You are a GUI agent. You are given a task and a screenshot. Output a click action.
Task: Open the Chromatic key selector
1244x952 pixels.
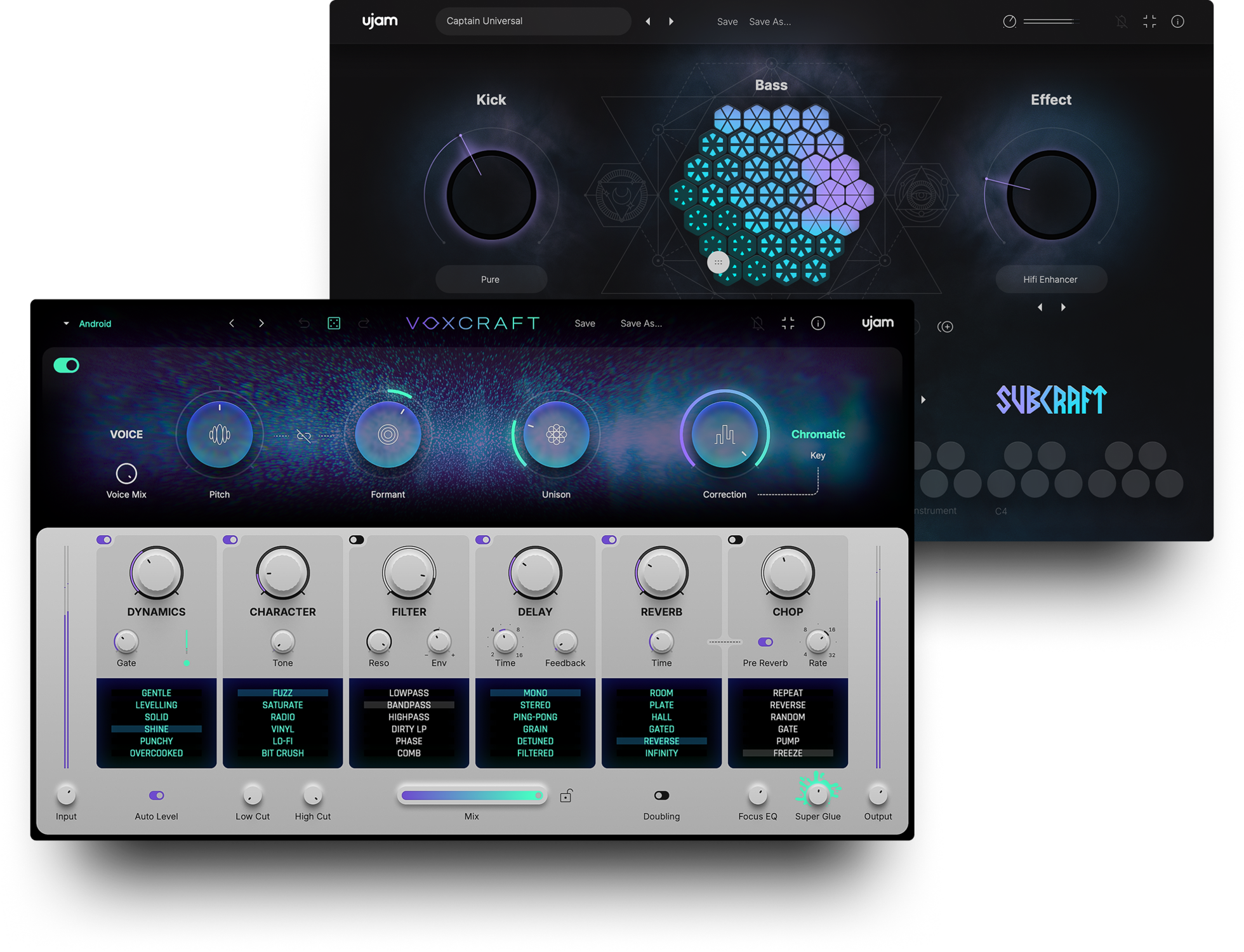(818, 435)
